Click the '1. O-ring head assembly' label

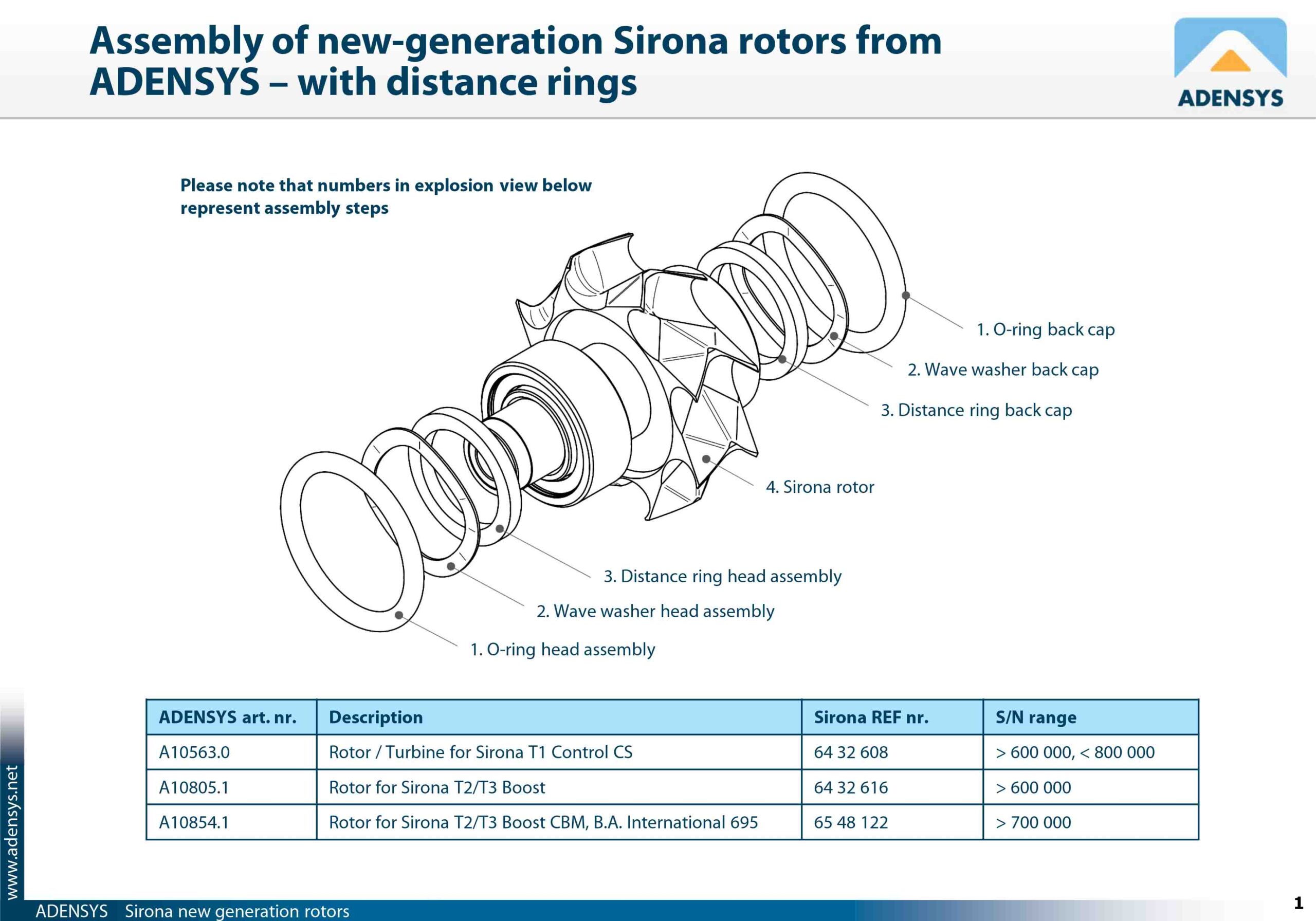point(562,649)
